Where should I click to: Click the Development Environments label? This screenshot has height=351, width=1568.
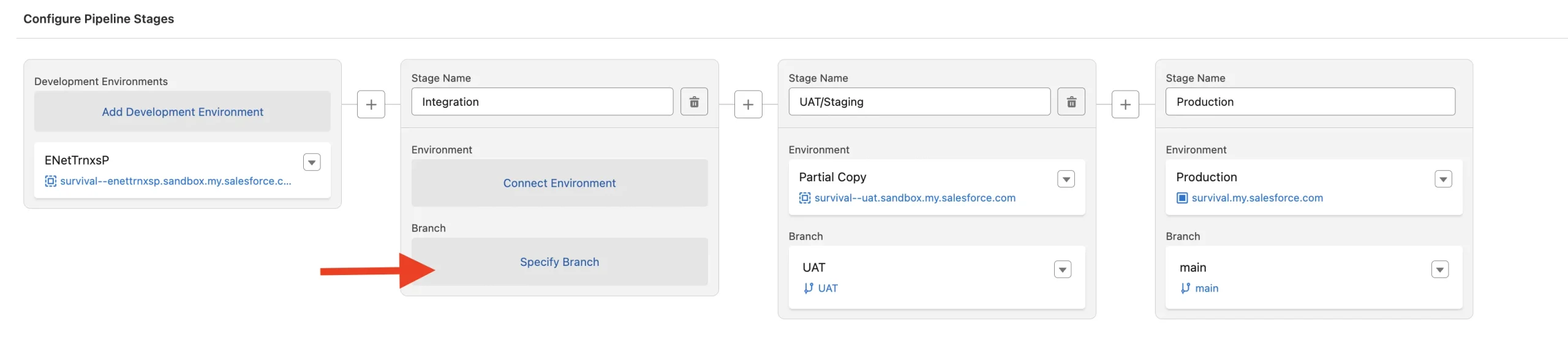(x=101, y=81)
